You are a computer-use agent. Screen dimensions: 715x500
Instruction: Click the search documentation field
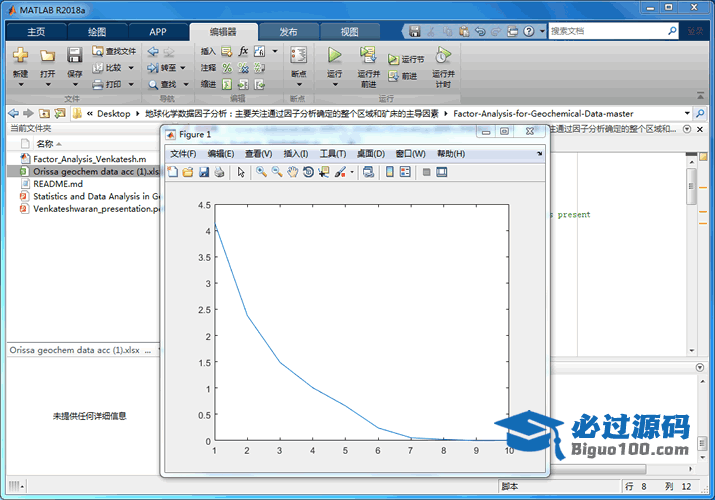point(608,31)
